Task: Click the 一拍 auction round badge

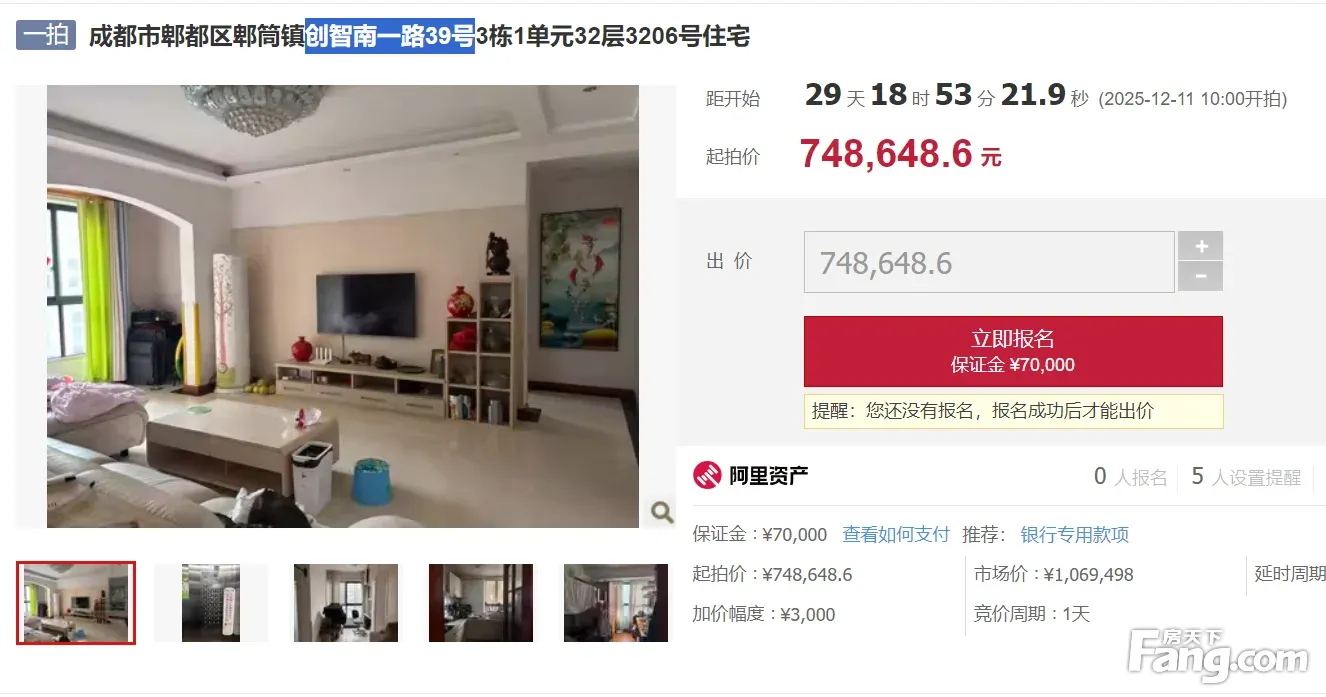Action: pyautogui.click(x=46, y=35)
